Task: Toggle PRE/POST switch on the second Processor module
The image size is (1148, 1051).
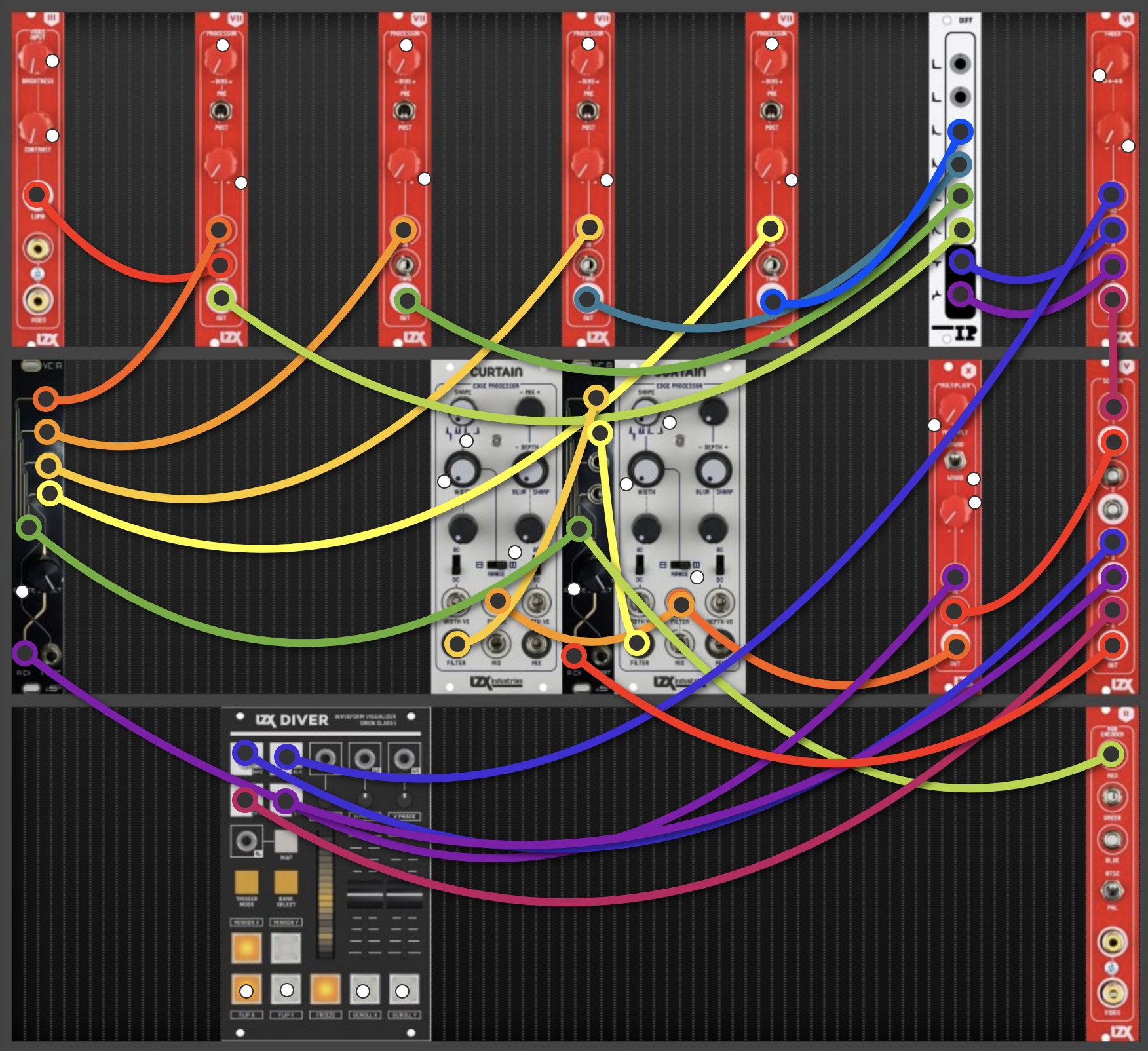Action: pos(404,110)
